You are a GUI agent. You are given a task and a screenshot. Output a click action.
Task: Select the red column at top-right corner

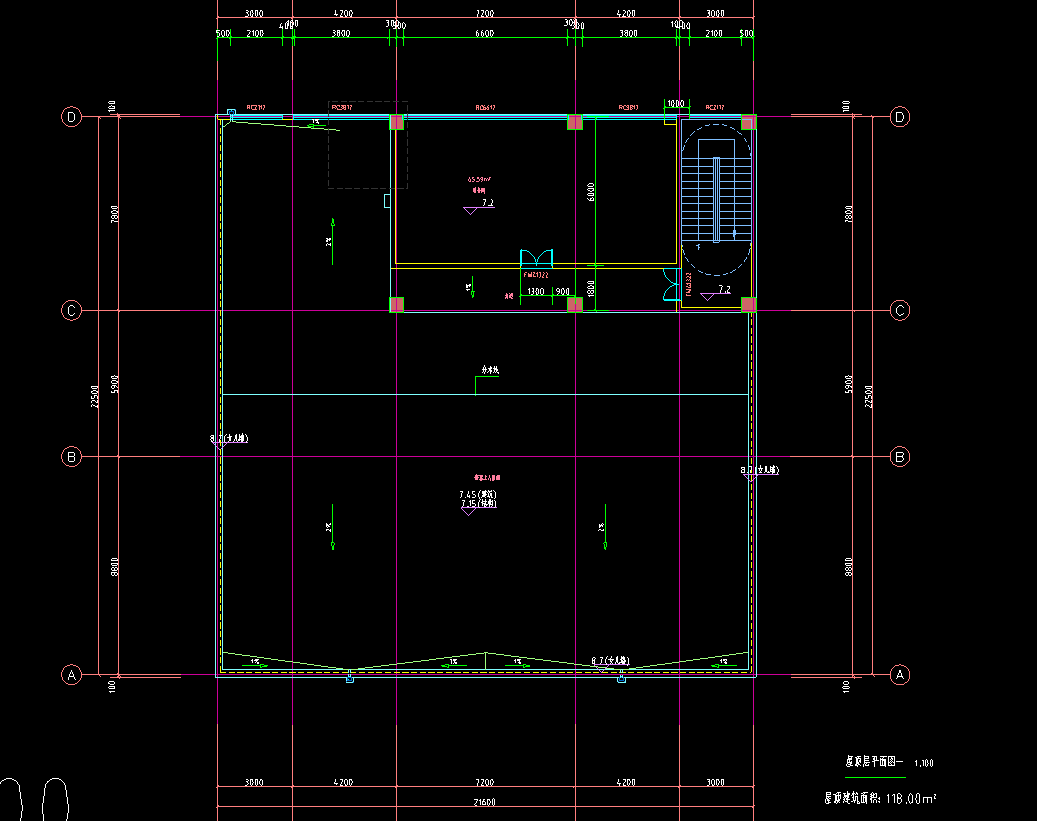(x=748, y=123)
